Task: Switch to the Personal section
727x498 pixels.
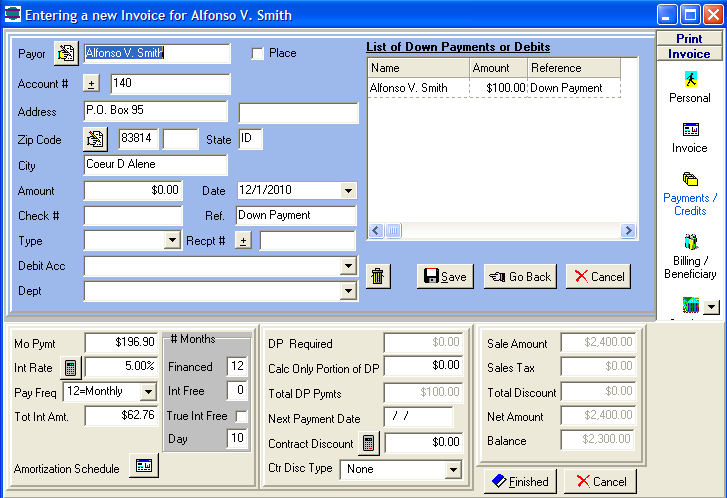Action: point(689,87)
